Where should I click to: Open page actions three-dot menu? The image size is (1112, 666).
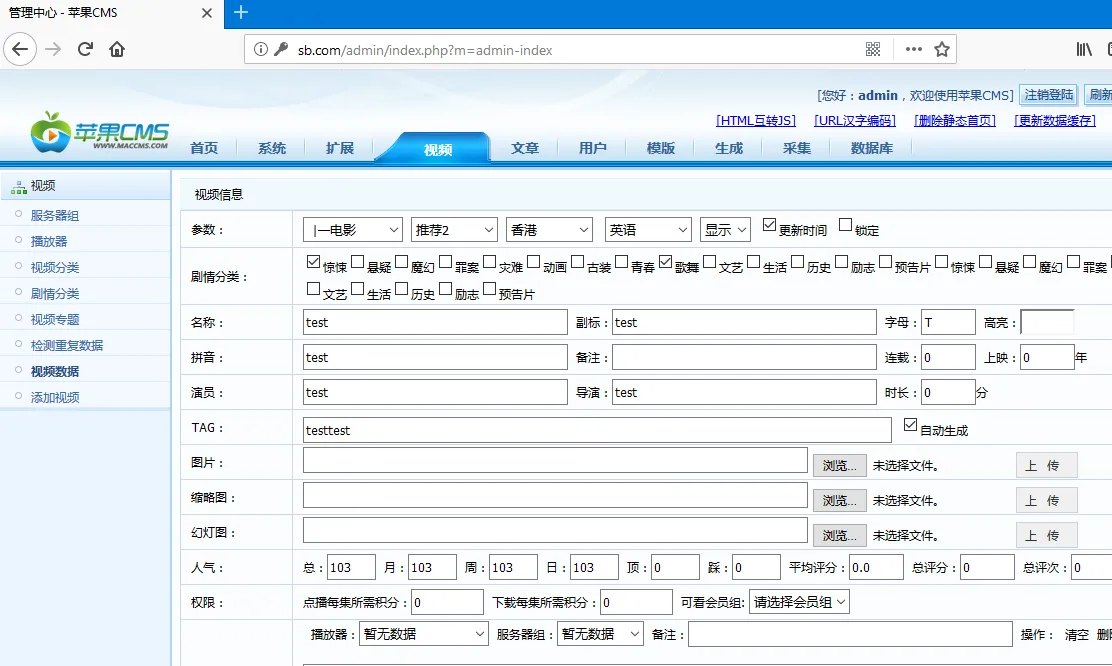tap(913, 49)
